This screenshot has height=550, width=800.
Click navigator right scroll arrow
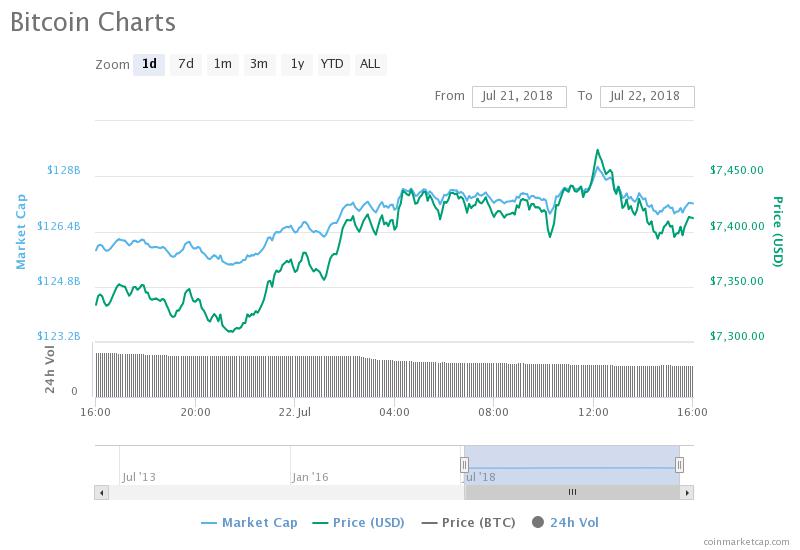(687, 492)
